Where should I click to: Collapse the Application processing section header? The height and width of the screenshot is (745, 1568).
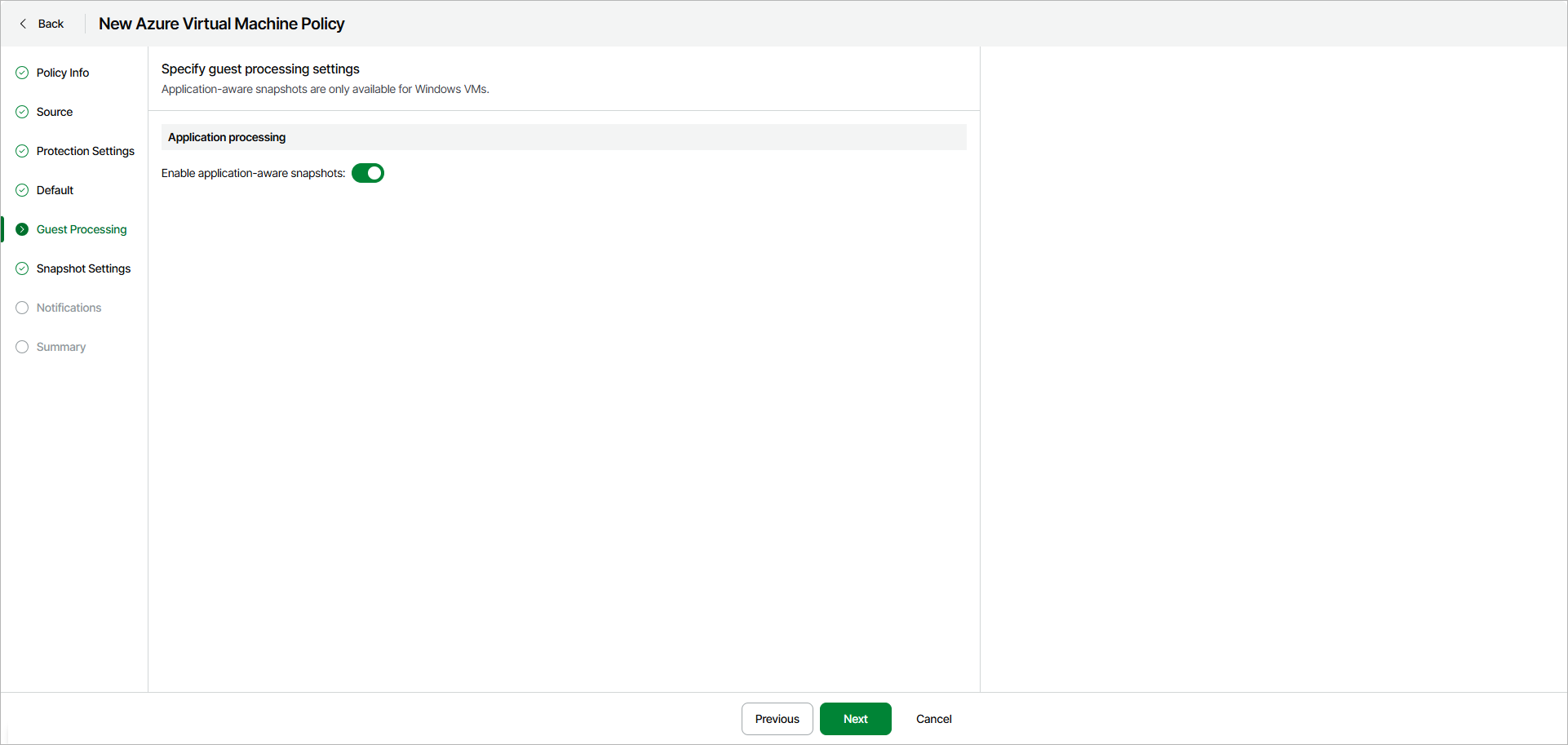pyautogui.click(x=226, y=137)
